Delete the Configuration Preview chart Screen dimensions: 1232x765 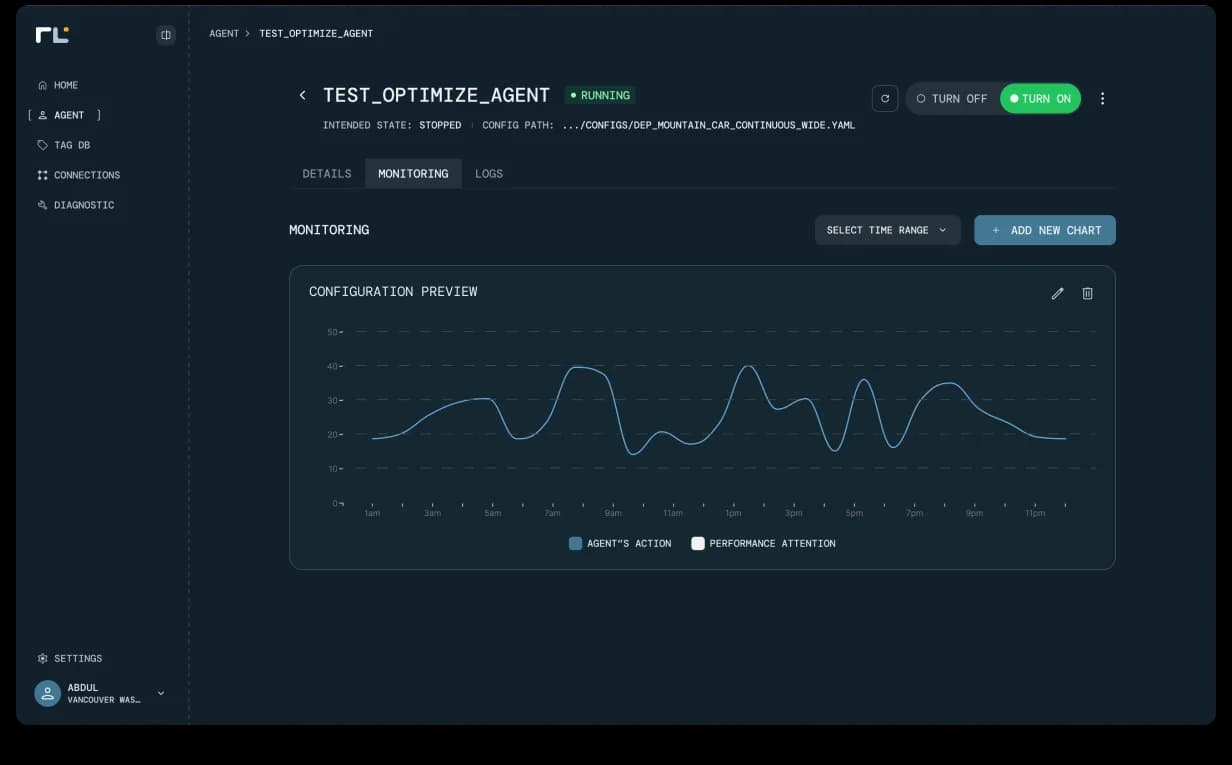tap(1088, 293)
